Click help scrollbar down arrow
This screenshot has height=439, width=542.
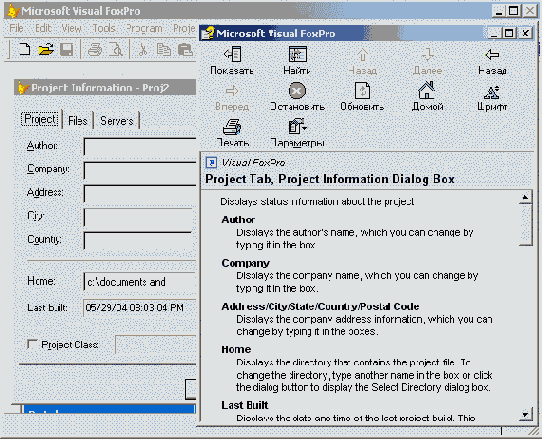click(525, 414)
